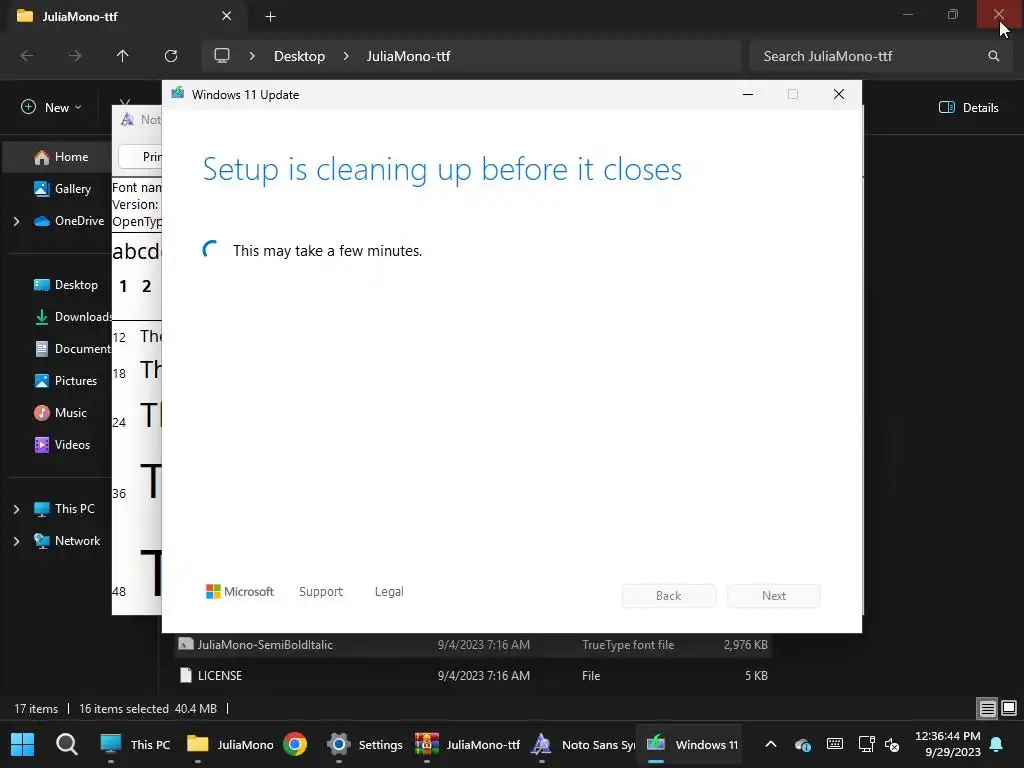Open Settings from the taskbar

click(364, 744)
